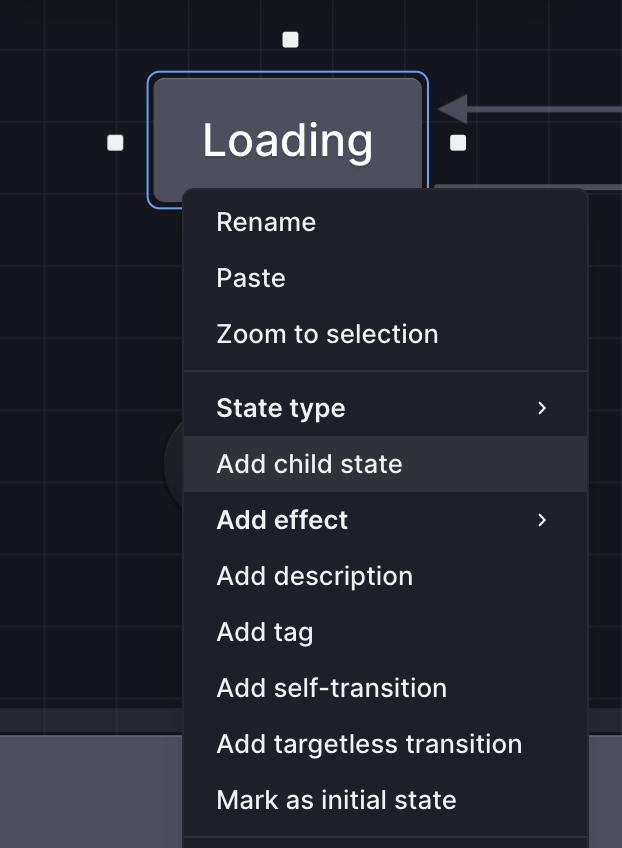
Task: Choose Add description
Action: 314,576
